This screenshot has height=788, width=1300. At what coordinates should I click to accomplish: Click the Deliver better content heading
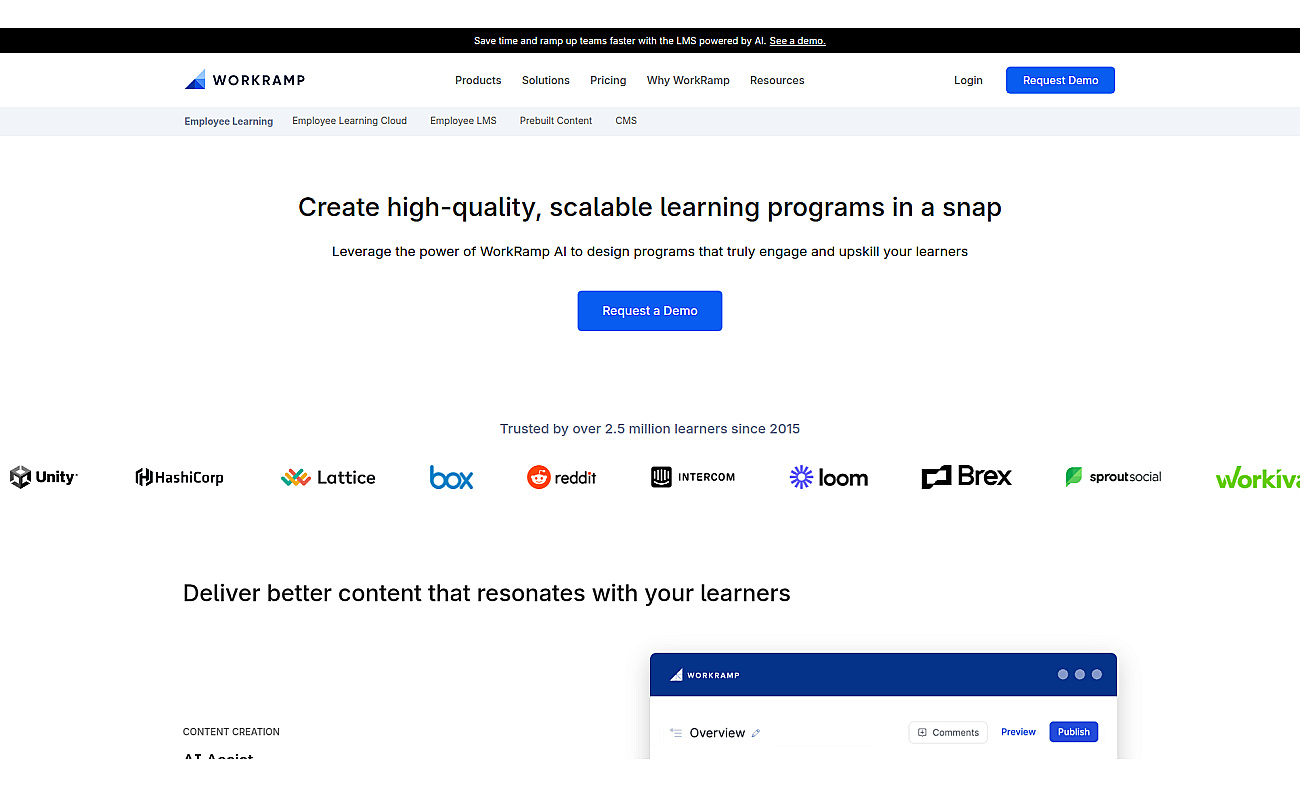pyautogui.click(x=487, y=593)
